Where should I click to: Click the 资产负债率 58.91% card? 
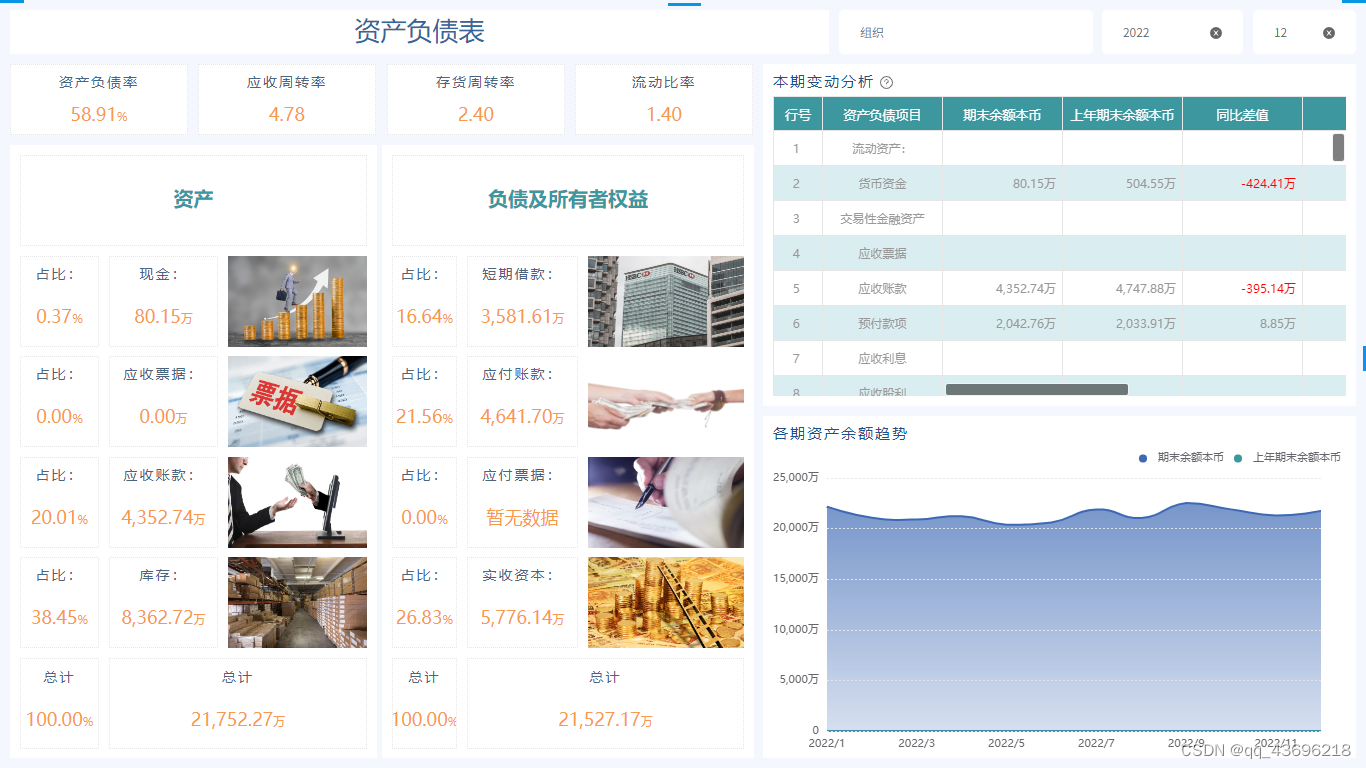click(99, 99)
